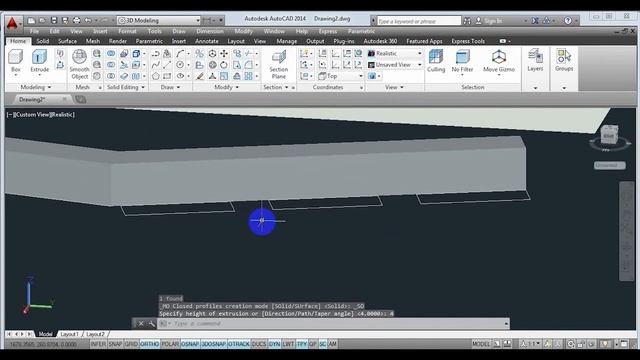Toggle INFER constraints in status bar
The image size is (640, 360).
click(x=98, y=344)
